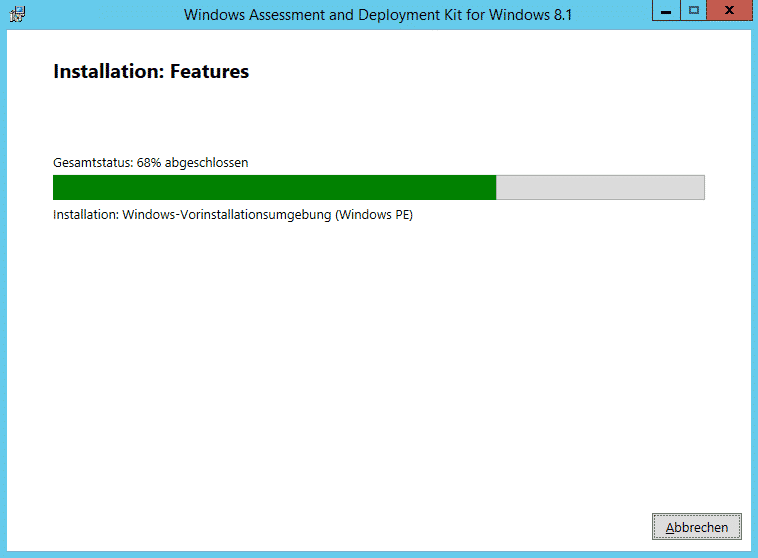Close the Deployment Kit installer window
Viewport: 758px width, 558px height.
pyautogui.click(x=729, y=10)
